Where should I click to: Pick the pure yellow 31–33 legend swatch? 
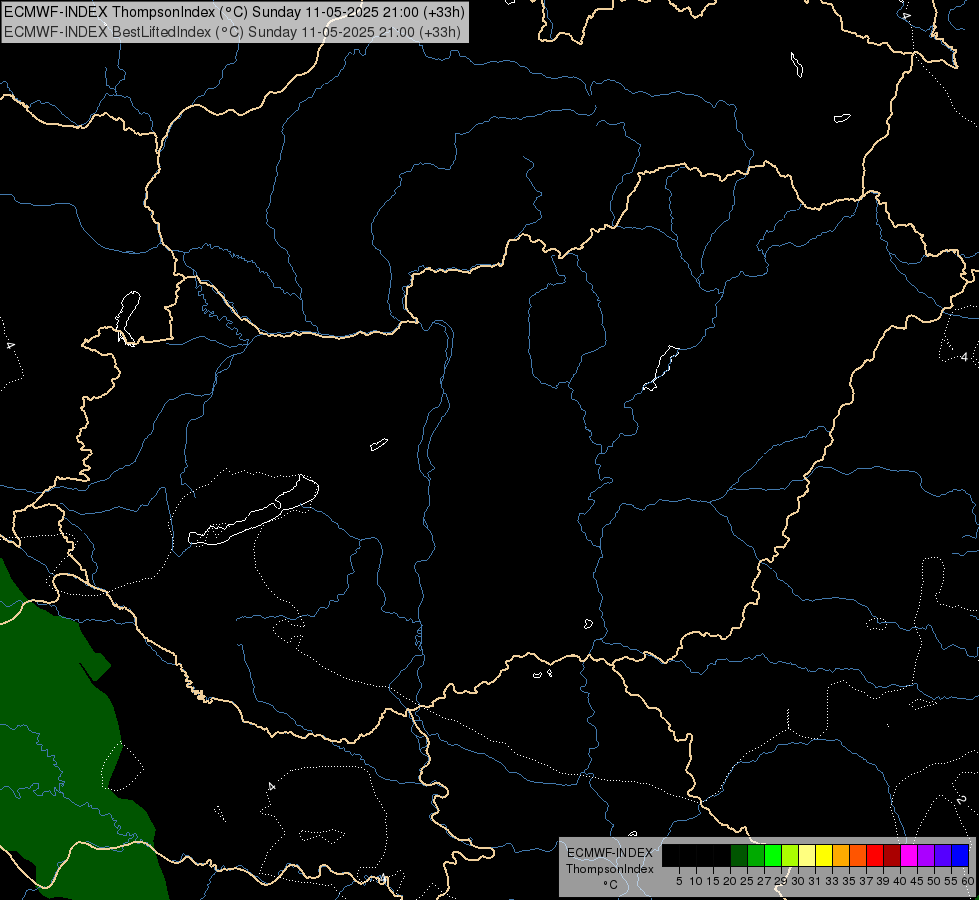[824, 856]
